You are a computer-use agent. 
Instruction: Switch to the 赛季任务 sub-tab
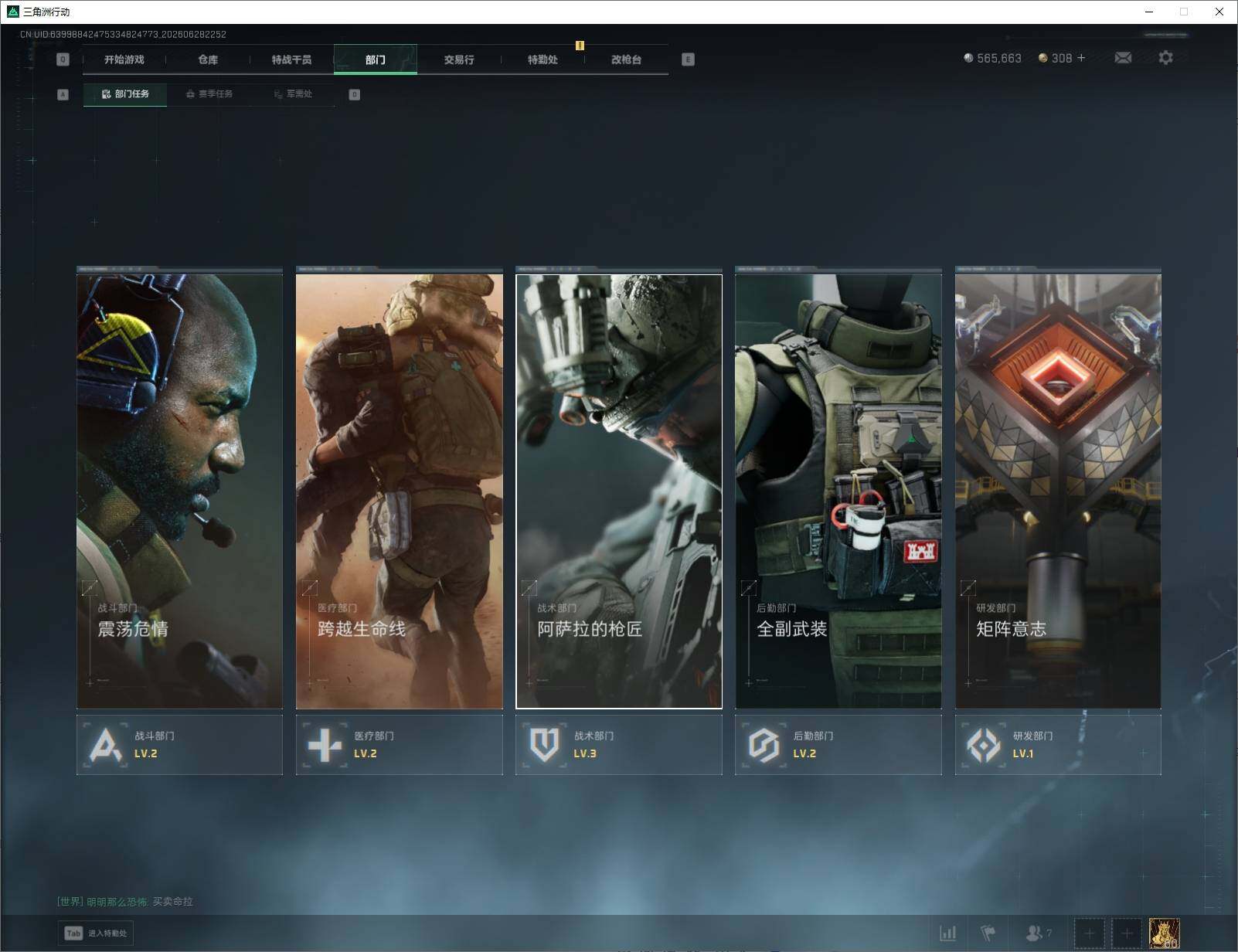tap(209, 94)
